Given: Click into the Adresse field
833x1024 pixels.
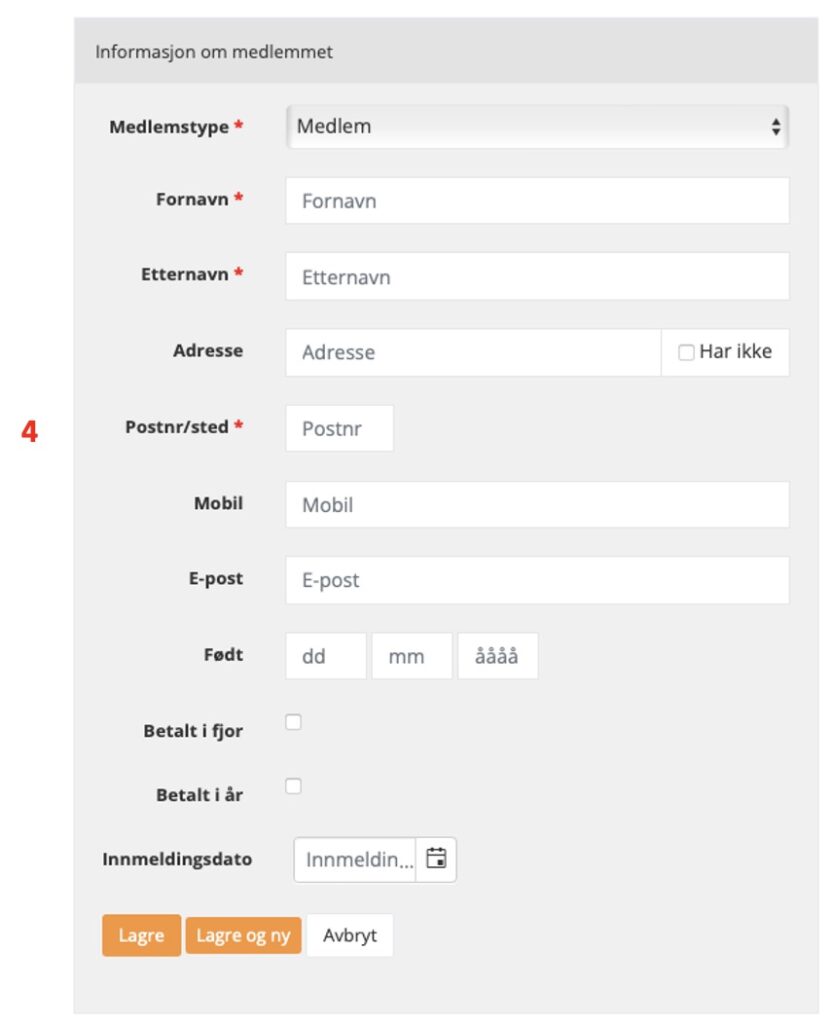Looking at the screenshot, I should [x=473, y=353].
